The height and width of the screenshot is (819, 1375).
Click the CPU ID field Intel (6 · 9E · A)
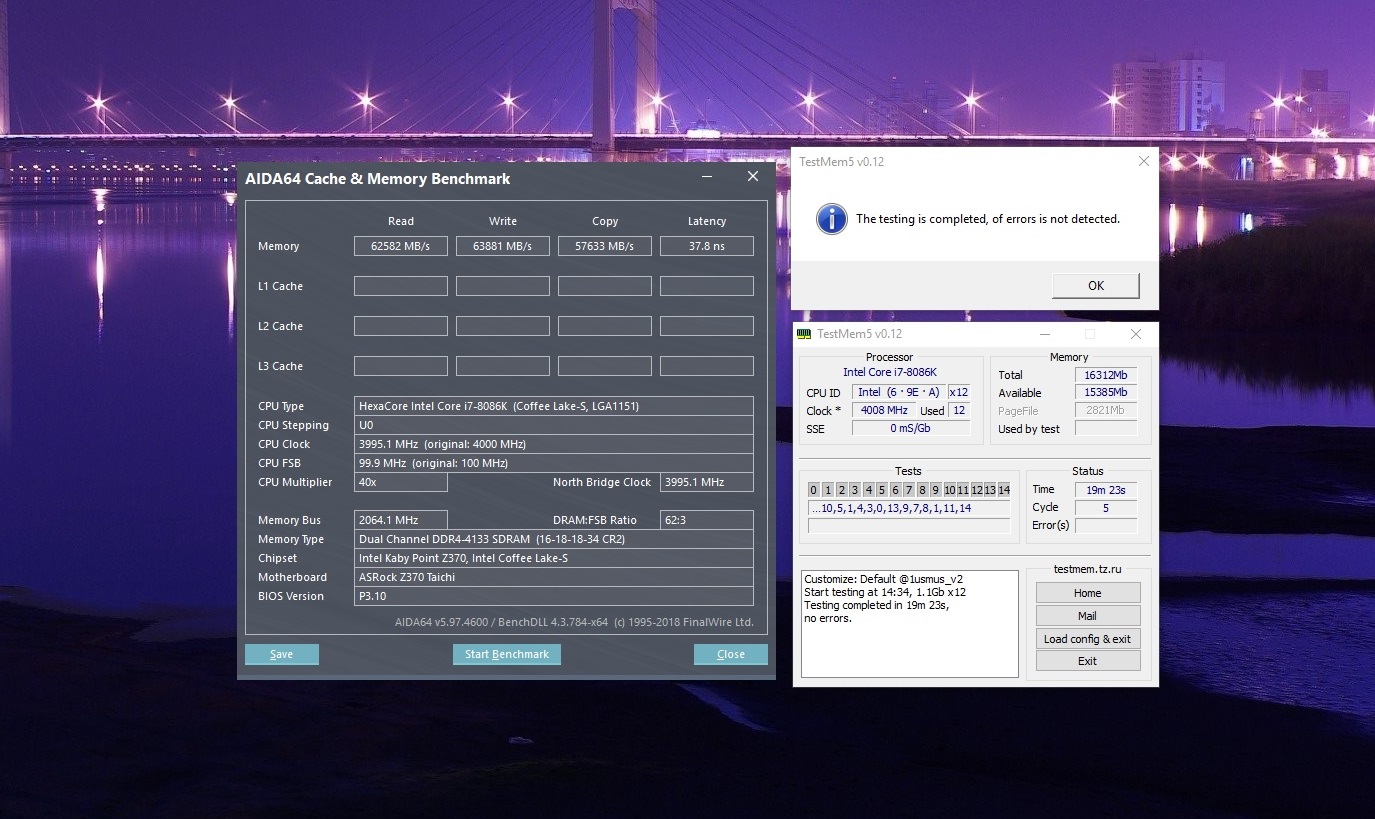(x=898, y=393)
